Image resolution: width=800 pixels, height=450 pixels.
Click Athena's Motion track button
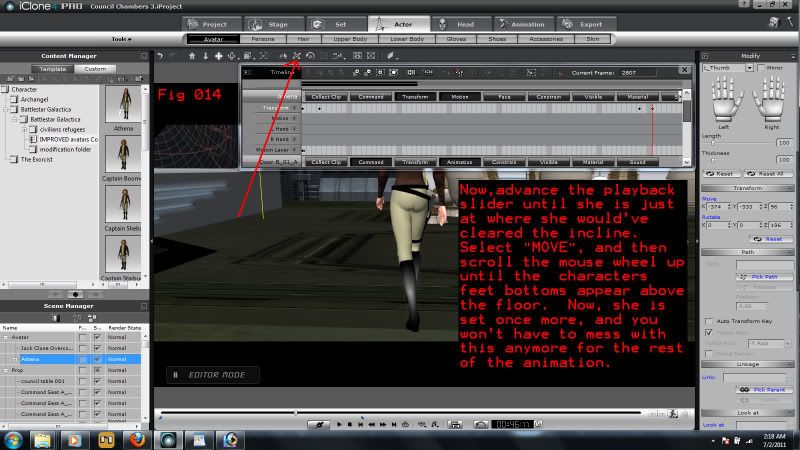460,97
